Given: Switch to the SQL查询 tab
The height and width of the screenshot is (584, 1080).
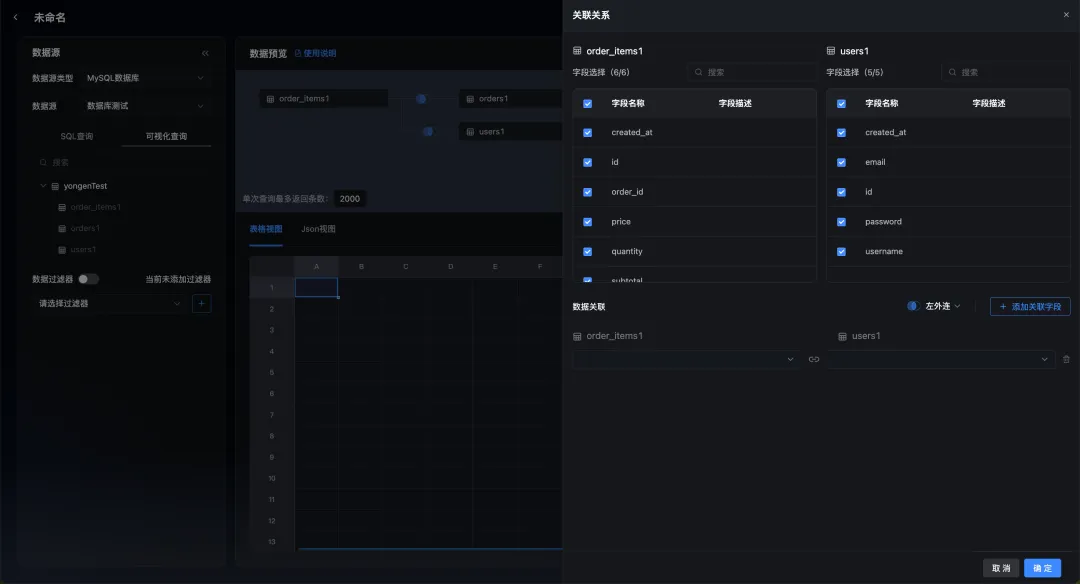Looking at the screenshot, I should [x=77, y=136].
